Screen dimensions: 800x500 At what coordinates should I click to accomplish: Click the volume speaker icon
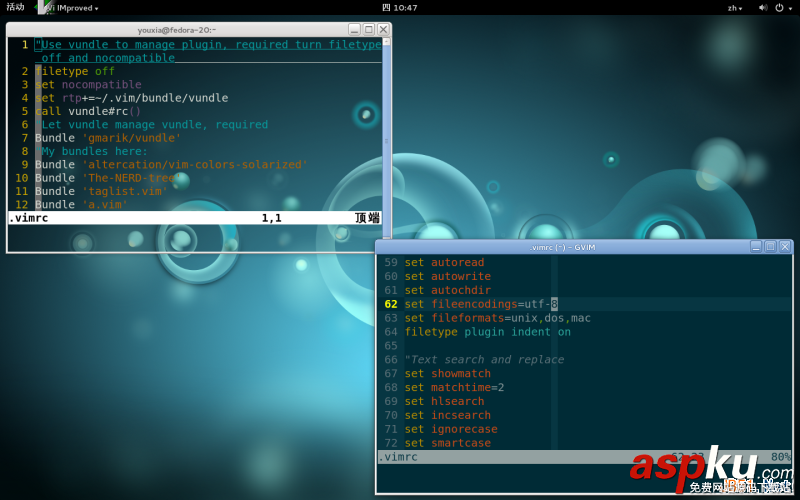763,8
